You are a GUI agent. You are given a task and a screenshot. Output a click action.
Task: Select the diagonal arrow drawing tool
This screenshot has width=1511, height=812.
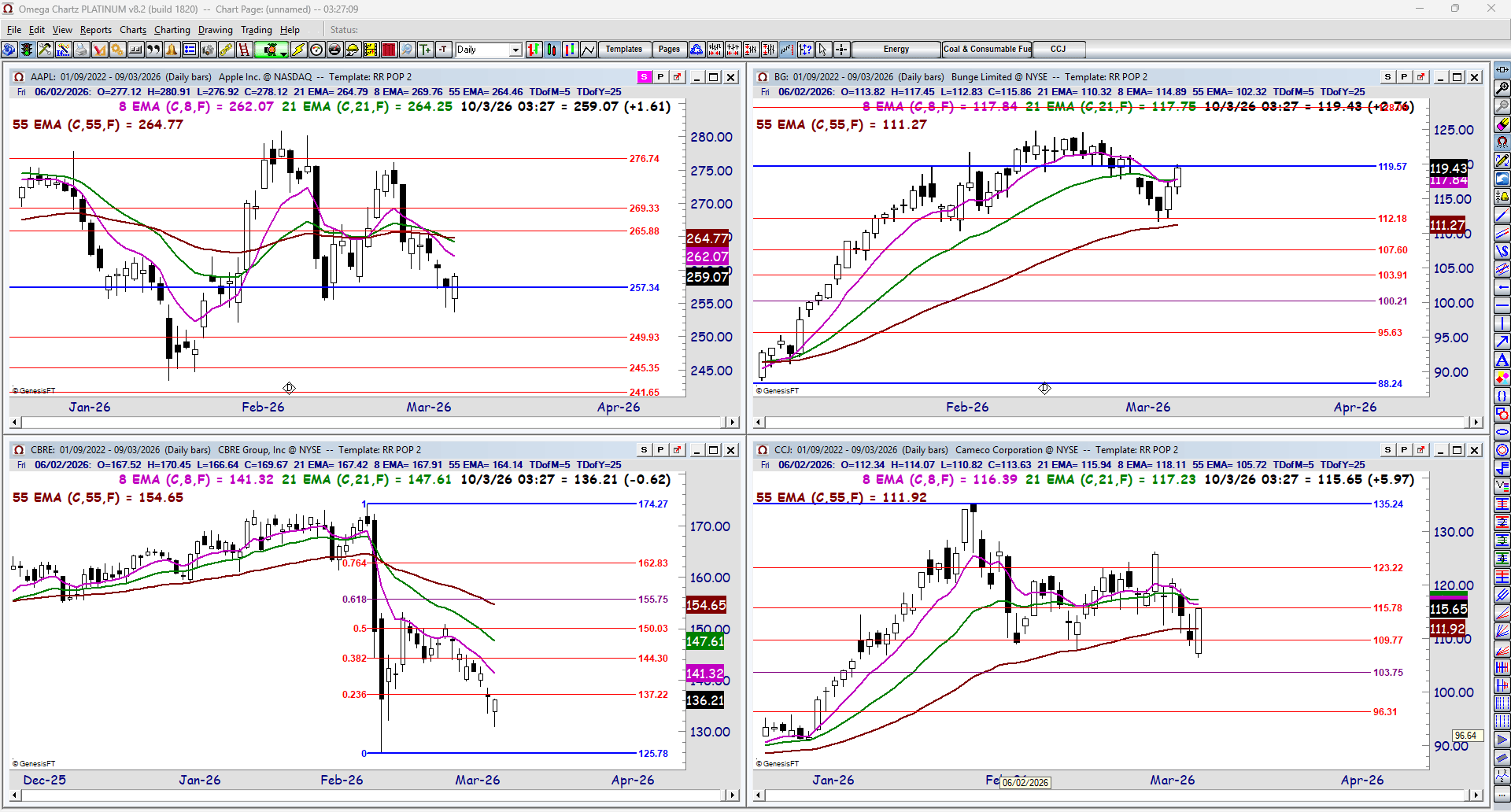[1502, 341]
